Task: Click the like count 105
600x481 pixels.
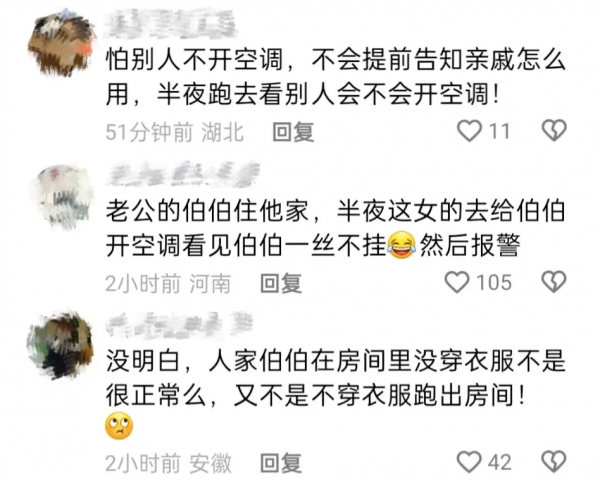Action: pos(494,283)
